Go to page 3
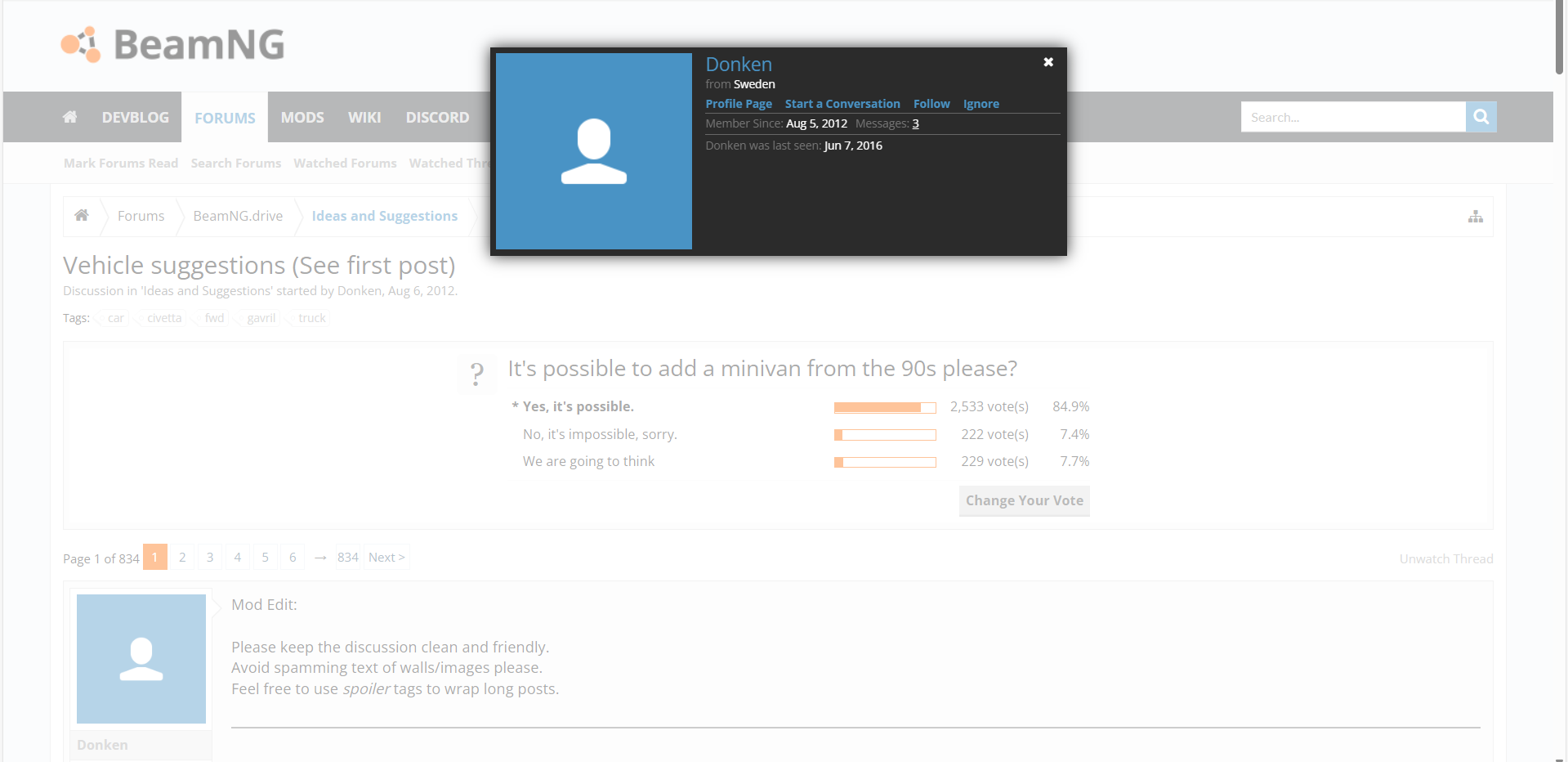The image size is (1568, 762). (210, 557)
